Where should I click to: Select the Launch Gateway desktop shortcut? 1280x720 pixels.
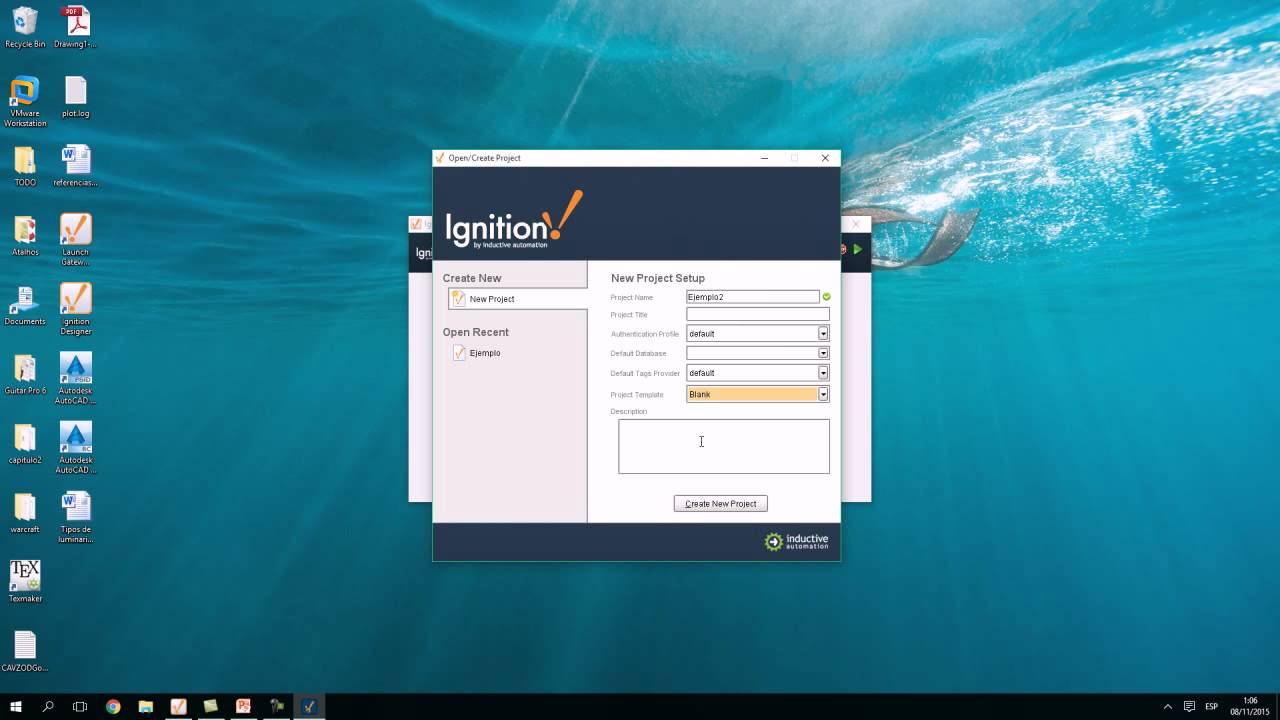(75, 239)
